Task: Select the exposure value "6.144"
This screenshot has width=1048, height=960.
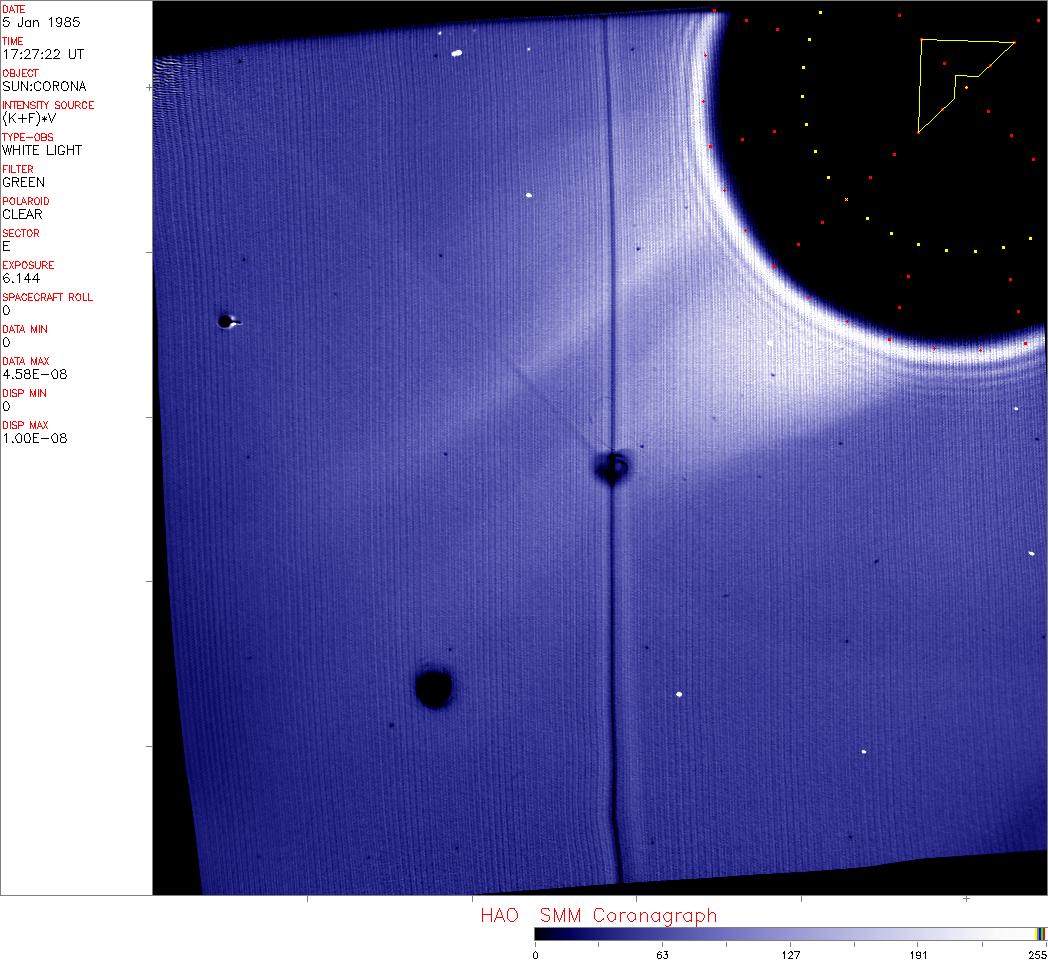Action: (x=21, y=278)
